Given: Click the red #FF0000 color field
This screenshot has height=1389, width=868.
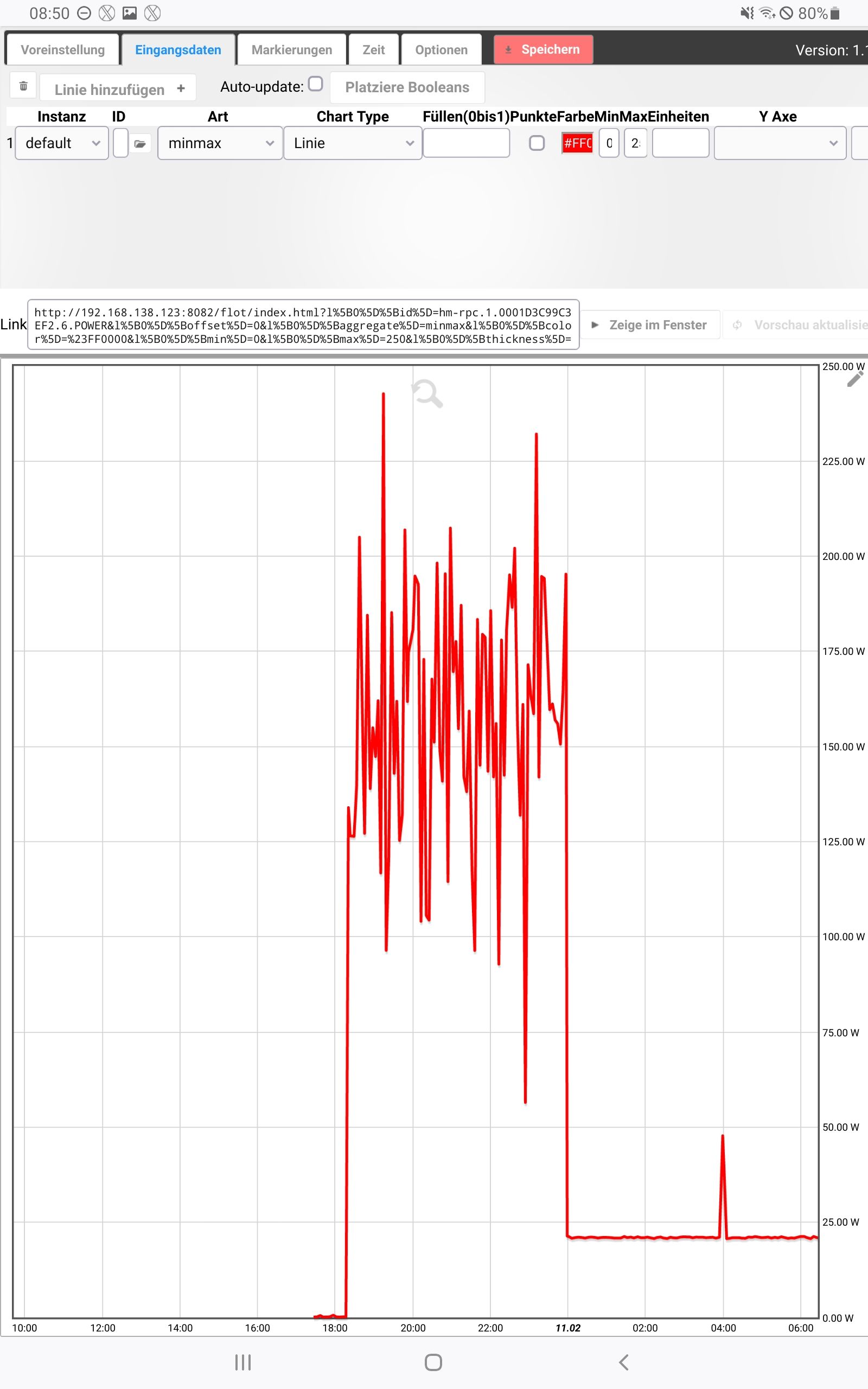Looking at the screenshot, I should (x=577, y=143).
